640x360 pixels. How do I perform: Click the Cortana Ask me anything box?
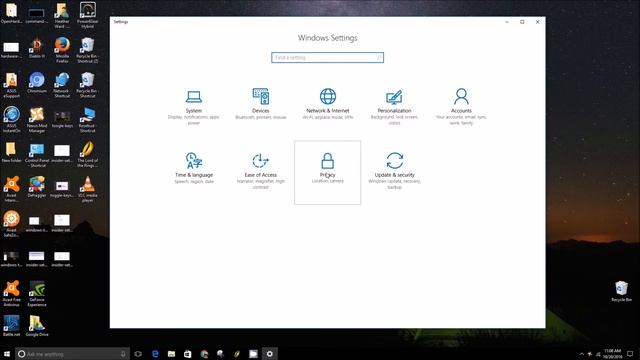pyautogui.click(x=73, y=354)
